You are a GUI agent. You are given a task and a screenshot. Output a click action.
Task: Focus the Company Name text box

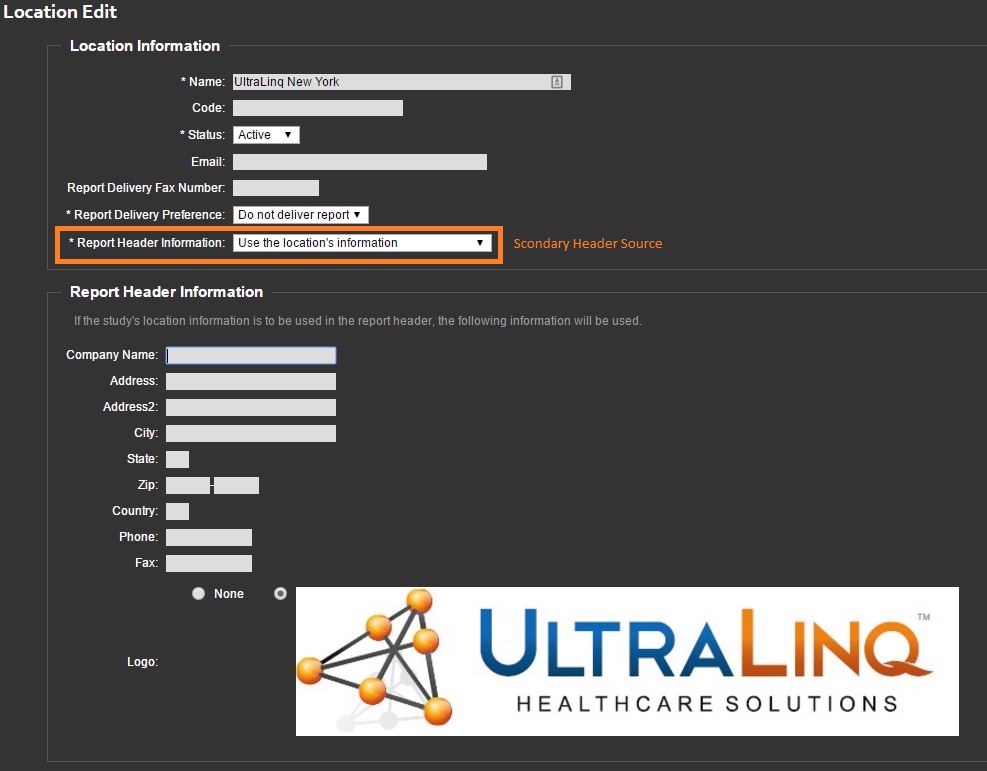click(x=251, y=355)
